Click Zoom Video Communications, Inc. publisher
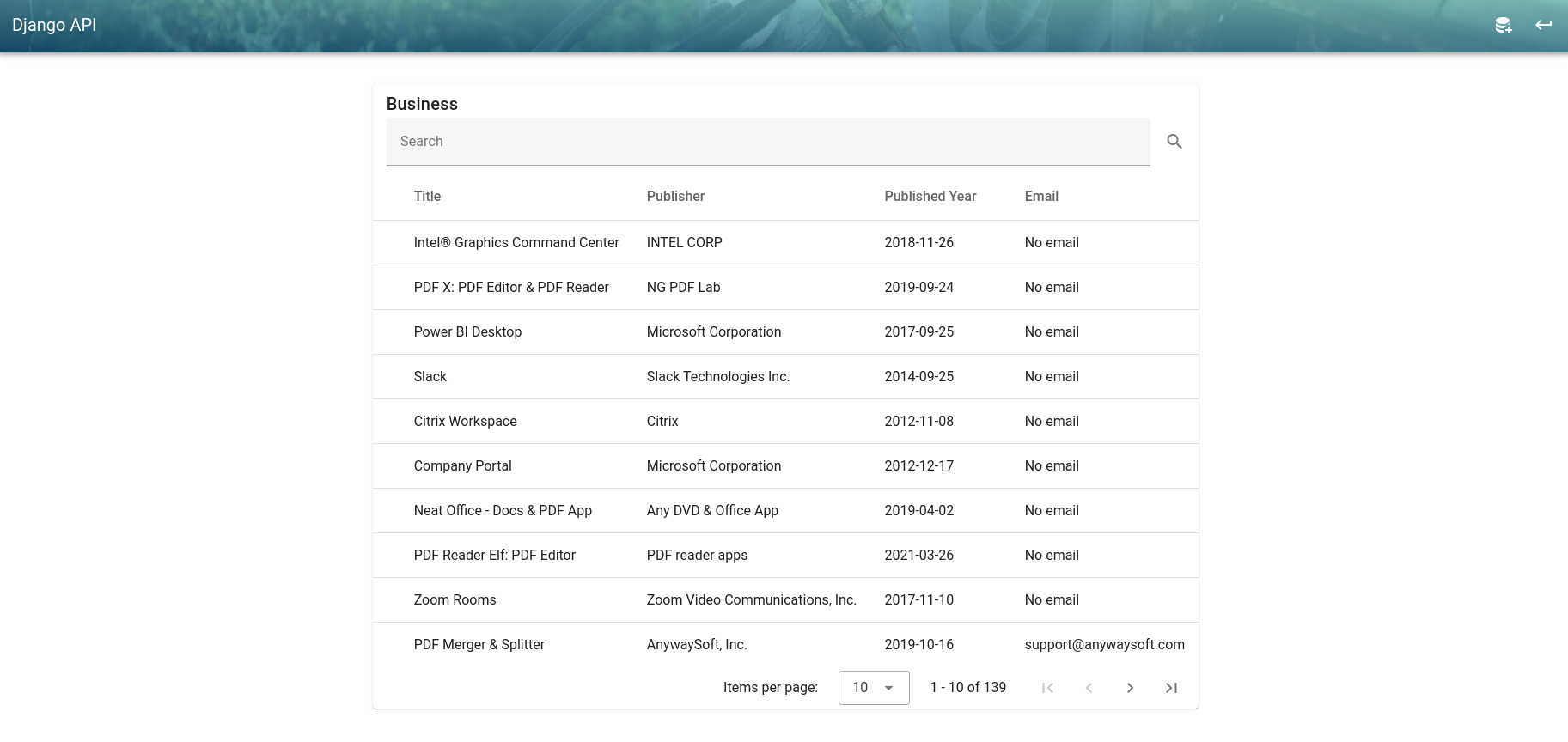Screen dimensions: 1568x742 click(752, 600)
